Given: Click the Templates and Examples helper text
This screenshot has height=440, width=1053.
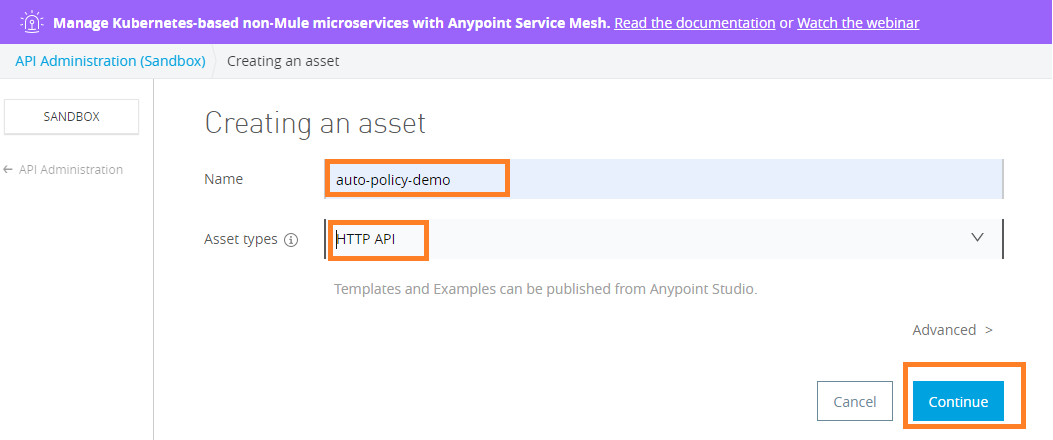Looking at the screenshot, I should (545, 289).
